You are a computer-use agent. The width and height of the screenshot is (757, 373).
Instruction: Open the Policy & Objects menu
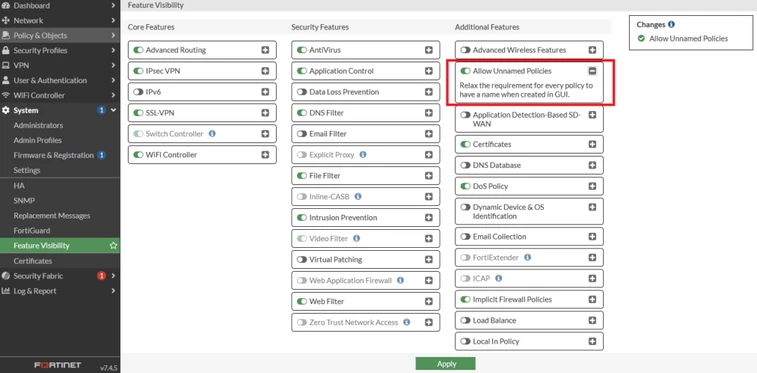click(60, 36)
